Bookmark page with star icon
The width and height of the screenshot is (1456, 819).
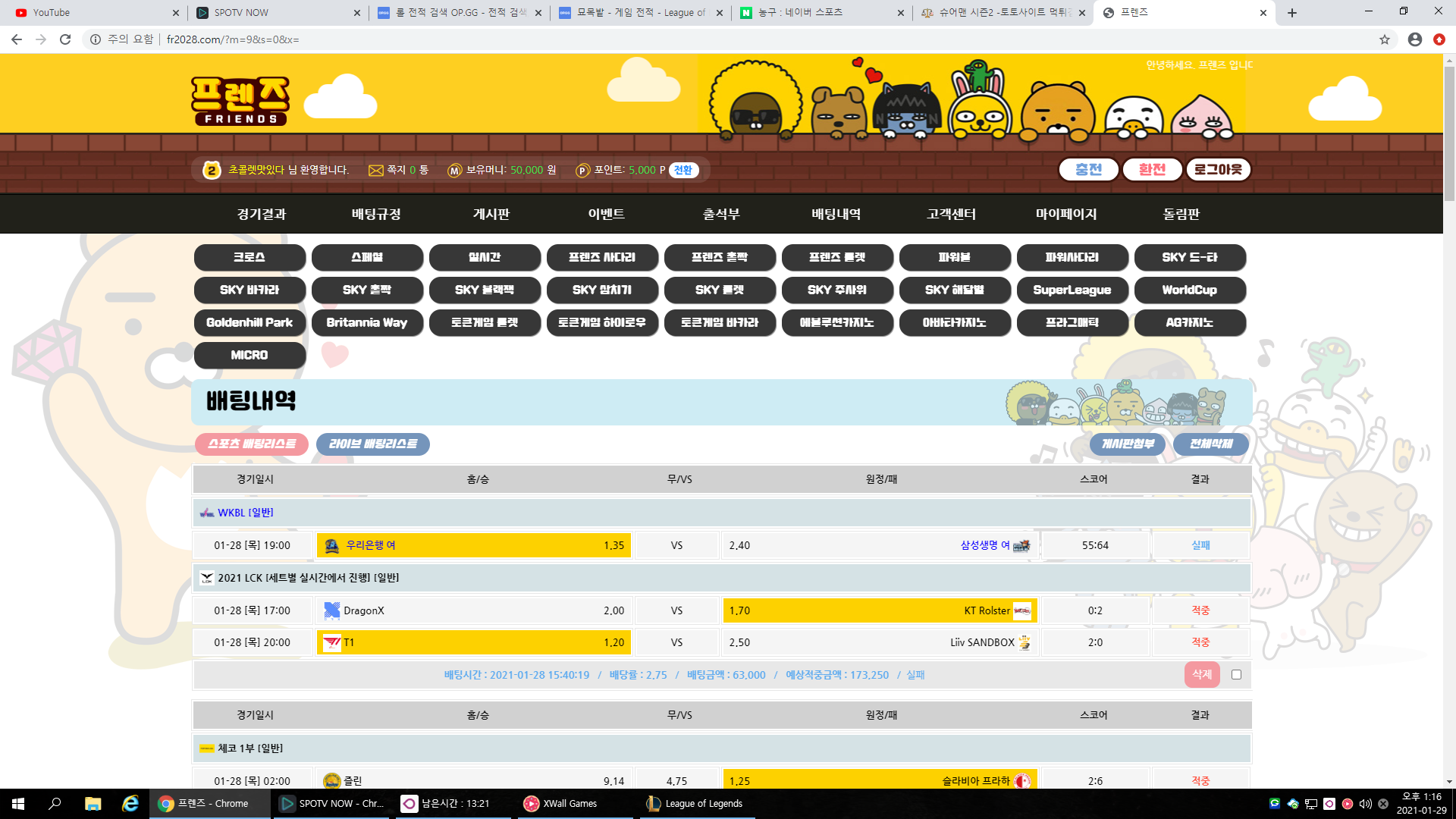pyautogui.click(x=1384, y=39)
